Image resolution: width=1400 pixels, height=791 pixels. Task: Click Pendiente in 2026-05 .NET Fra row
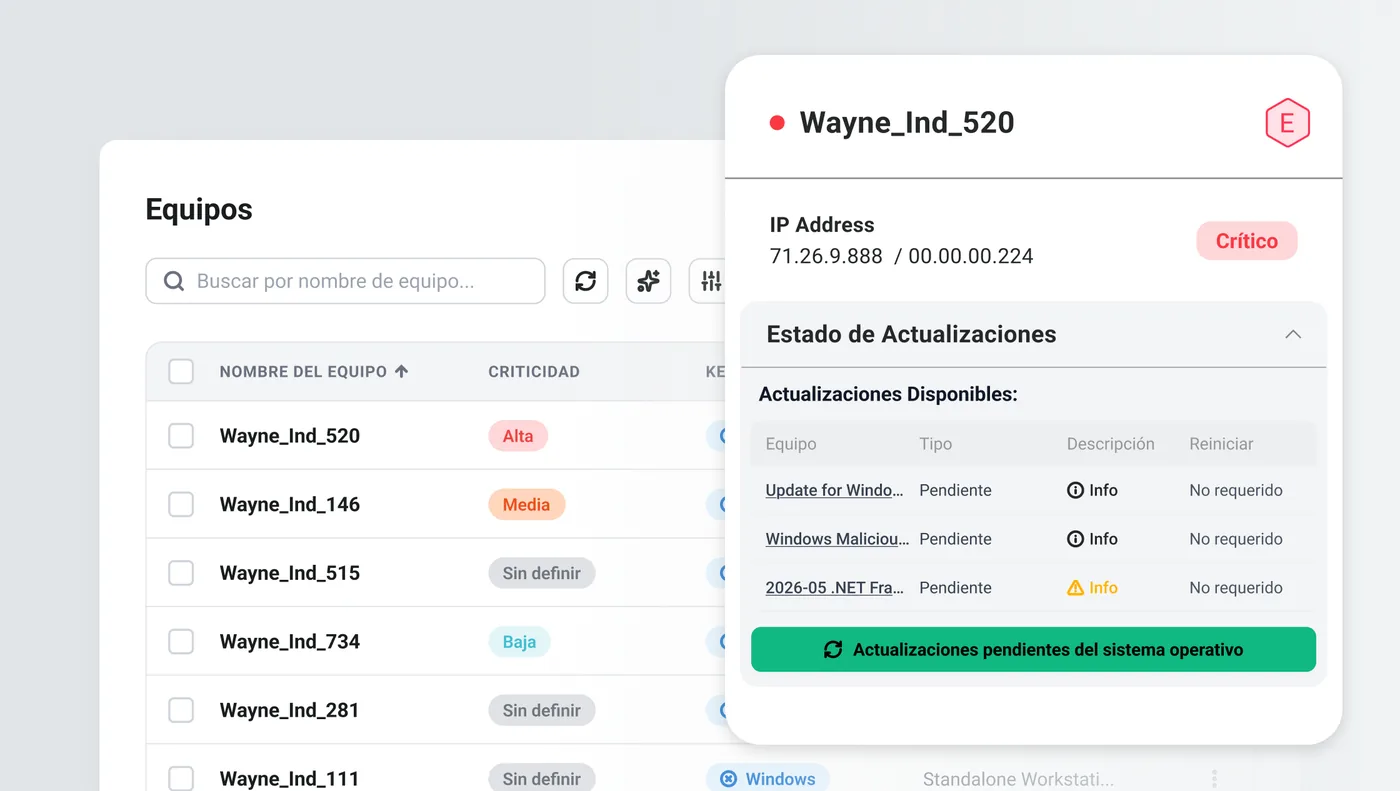(955, 588)
